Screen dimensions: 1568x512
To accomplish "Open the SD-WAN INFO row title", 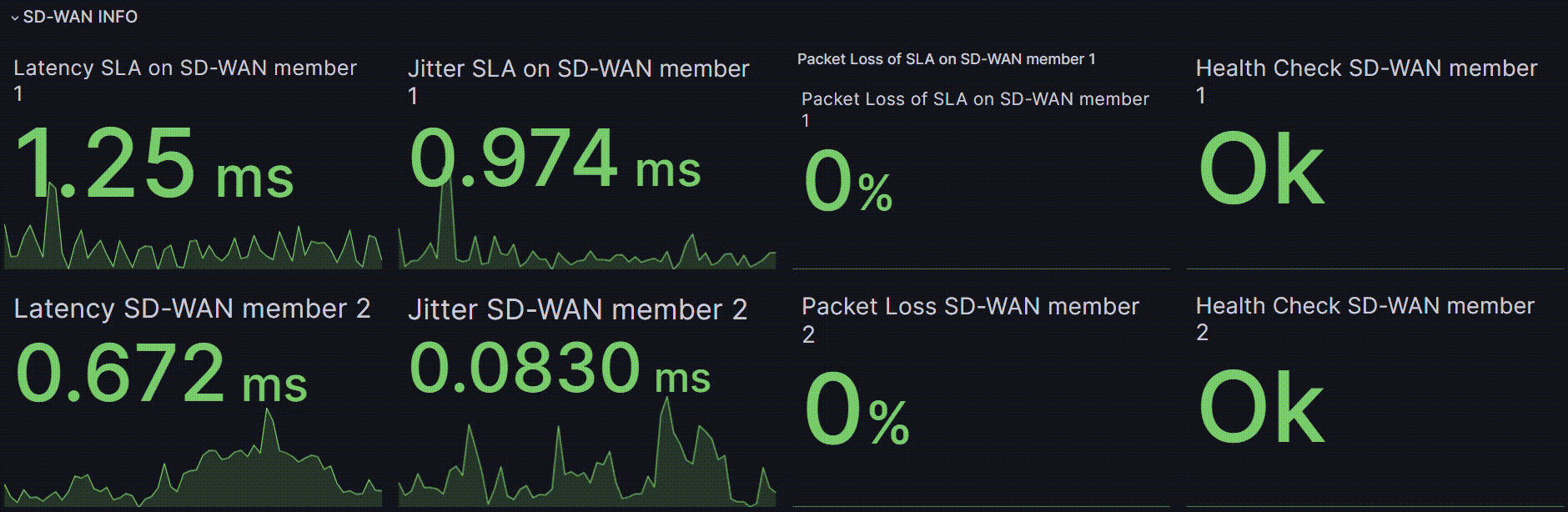I will coord(80,17).
